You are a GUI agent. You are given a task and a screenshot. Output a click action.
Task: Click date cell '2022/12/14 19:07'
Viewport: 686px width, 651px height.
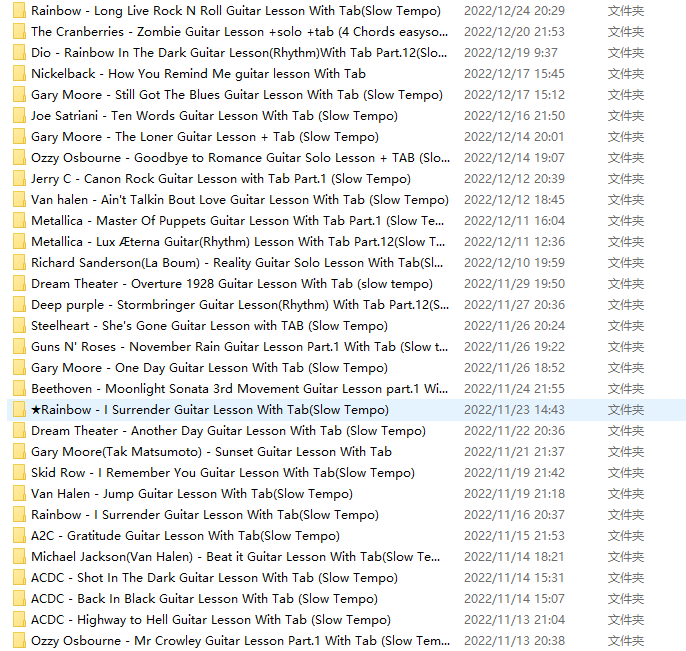pos(514,158)
